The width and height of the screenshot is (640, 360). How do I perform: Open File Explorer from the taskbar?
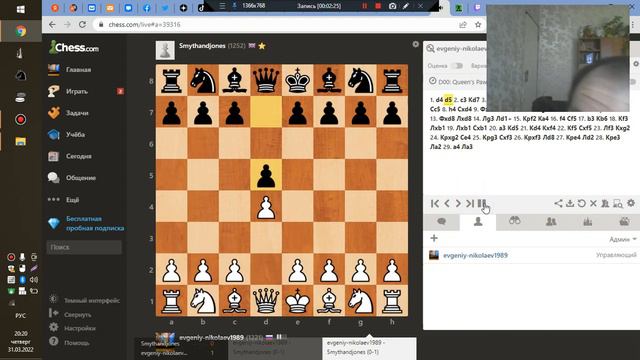(x=20, y=141)
